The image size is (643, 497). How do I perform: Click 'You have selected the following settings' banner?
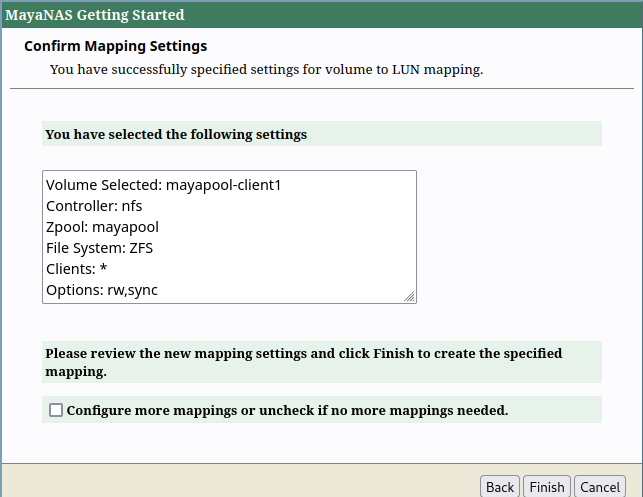[176, 133]
